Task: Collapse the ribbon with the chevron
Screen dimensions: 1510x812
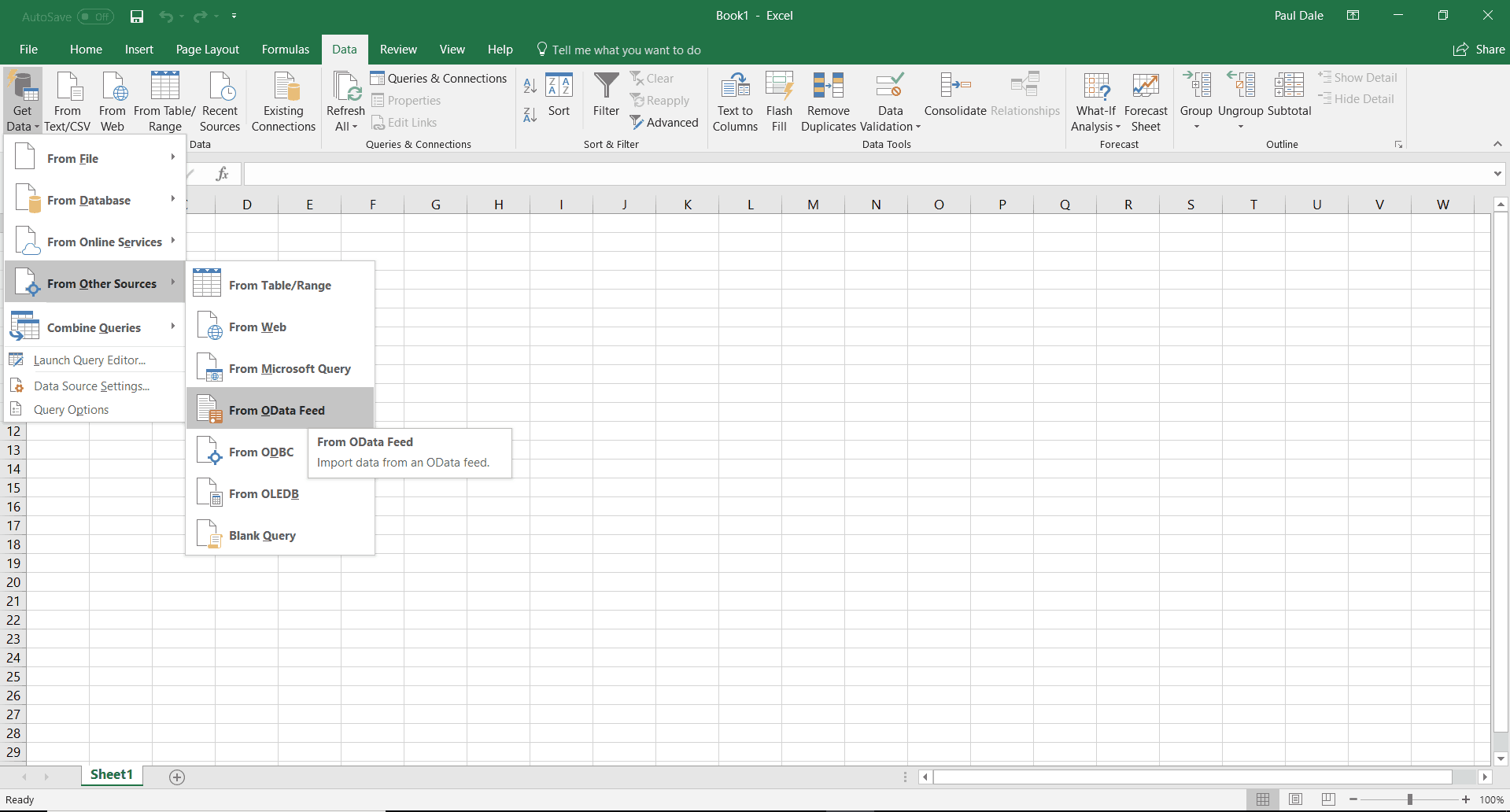Action: click(x=1497, y=144)
